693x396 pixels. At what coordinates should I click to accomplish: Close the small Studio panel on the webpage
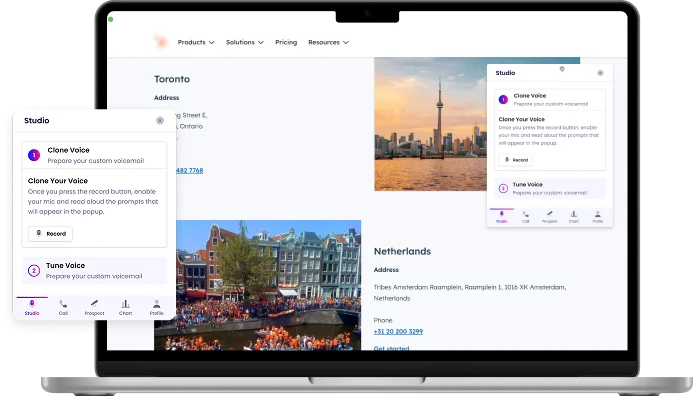[x=600, y=73]
